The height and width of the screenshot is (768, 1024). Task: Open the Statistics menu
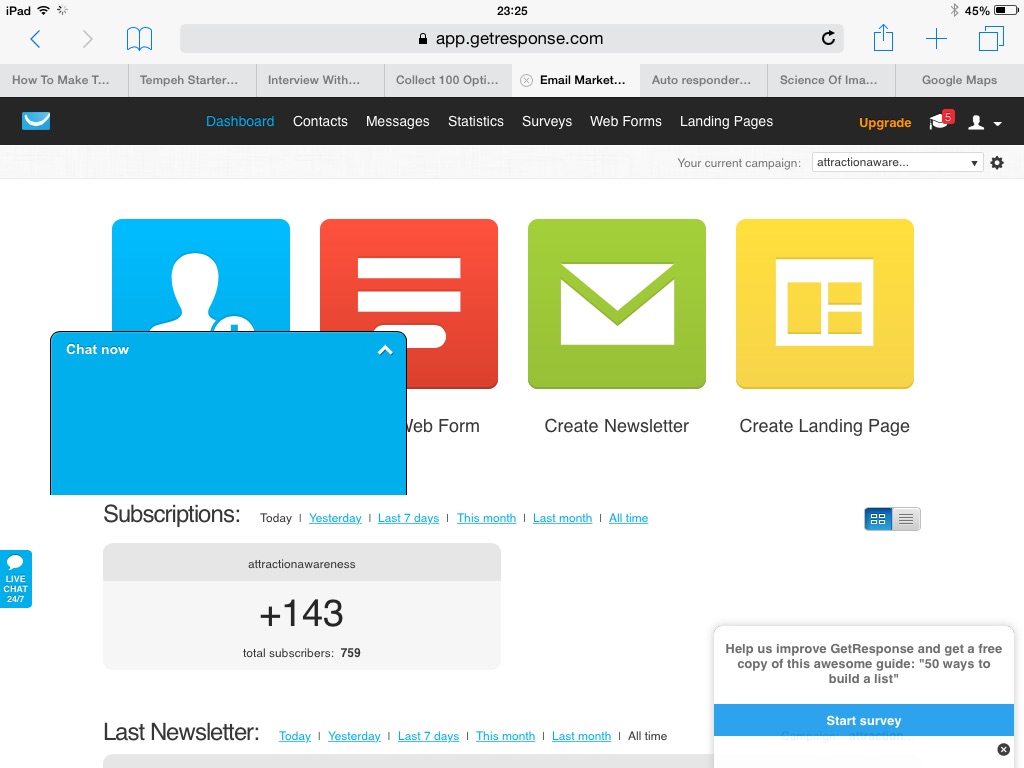475,121
